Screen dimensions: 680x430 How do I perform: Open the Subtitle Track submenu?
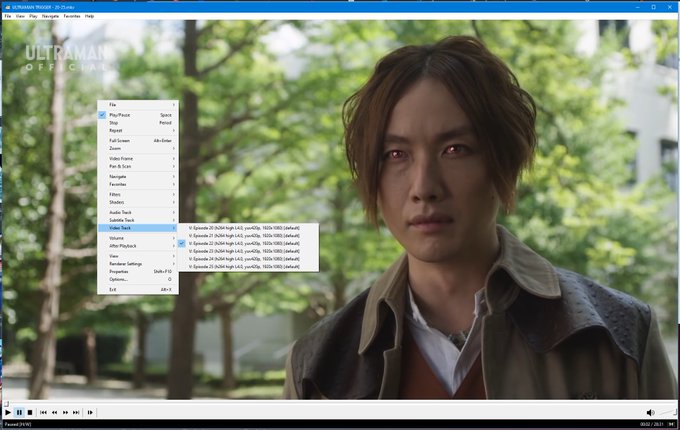coord(138,220)
